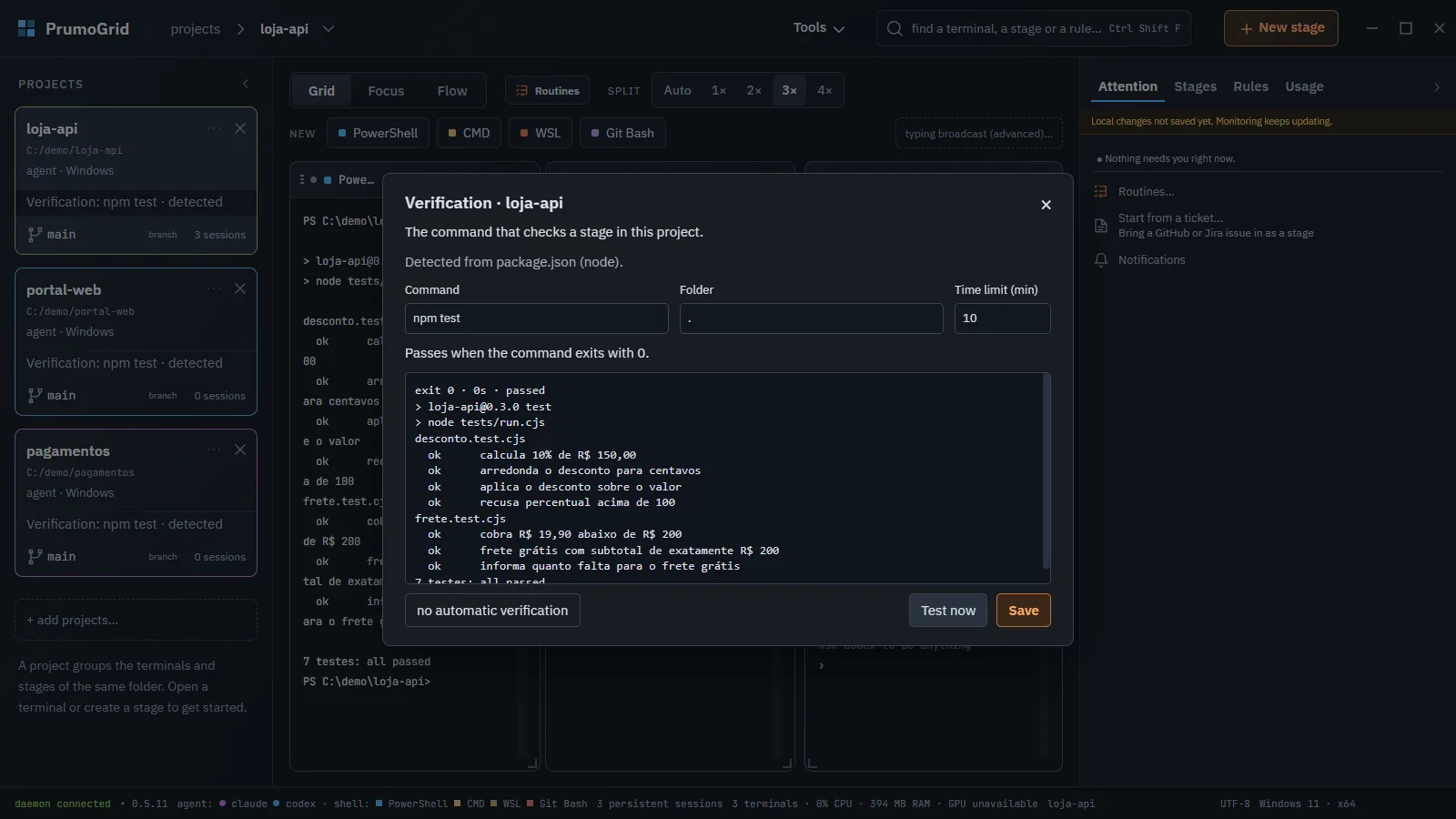
Task: Click the loja-api main branch icon
Action: 35,234
